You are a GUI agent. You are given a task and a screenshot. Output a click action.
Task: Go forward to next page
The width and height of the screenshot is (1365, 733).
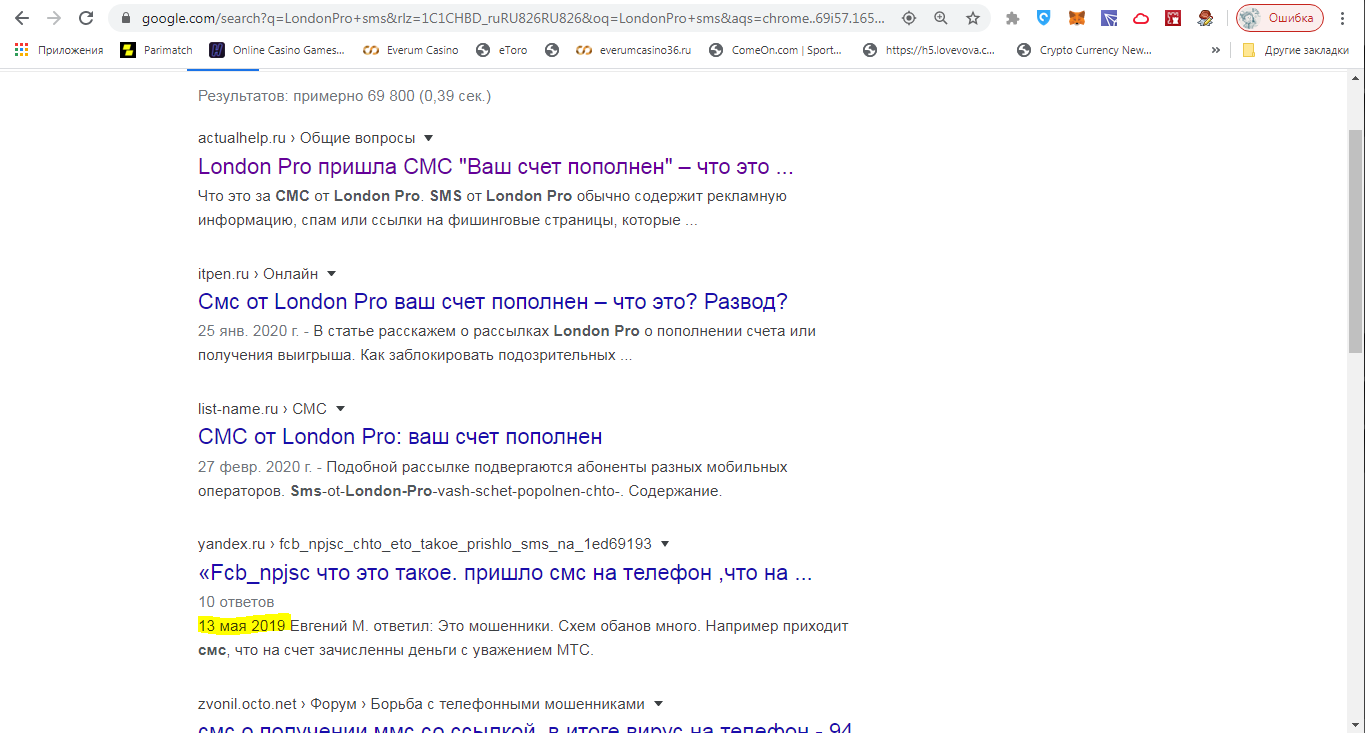tap(54, 18)
